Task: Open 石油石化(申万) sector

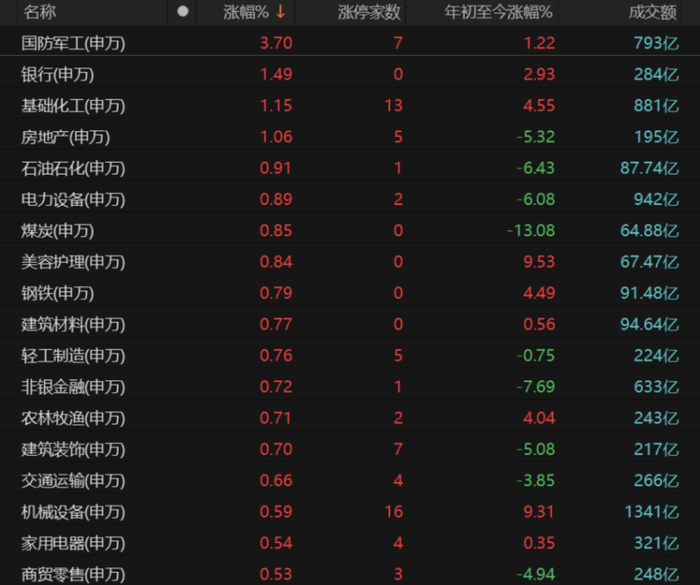Action: click(x=350, y=168)
